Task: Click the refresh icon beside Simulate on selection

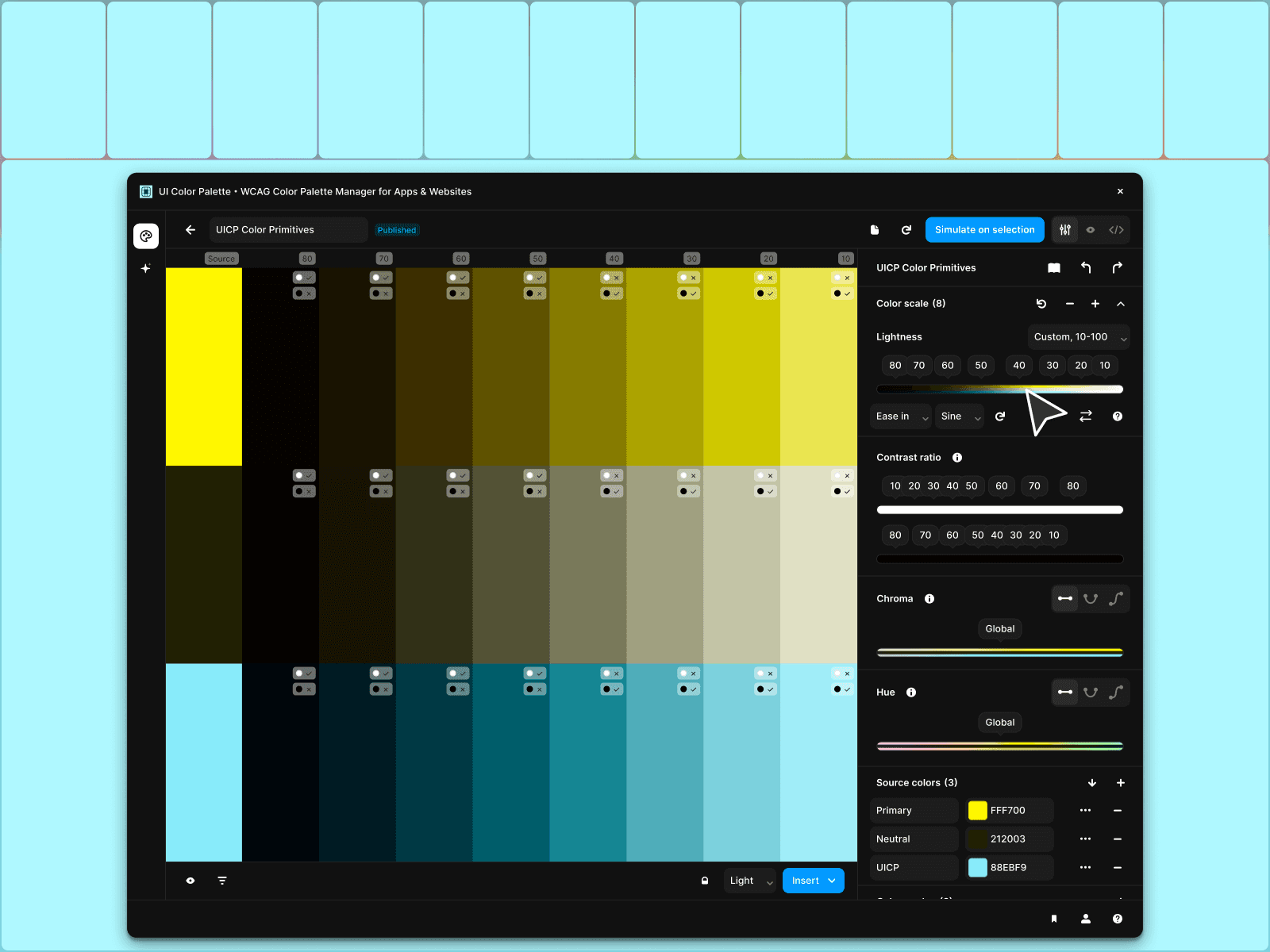Action: pos(906,230)
